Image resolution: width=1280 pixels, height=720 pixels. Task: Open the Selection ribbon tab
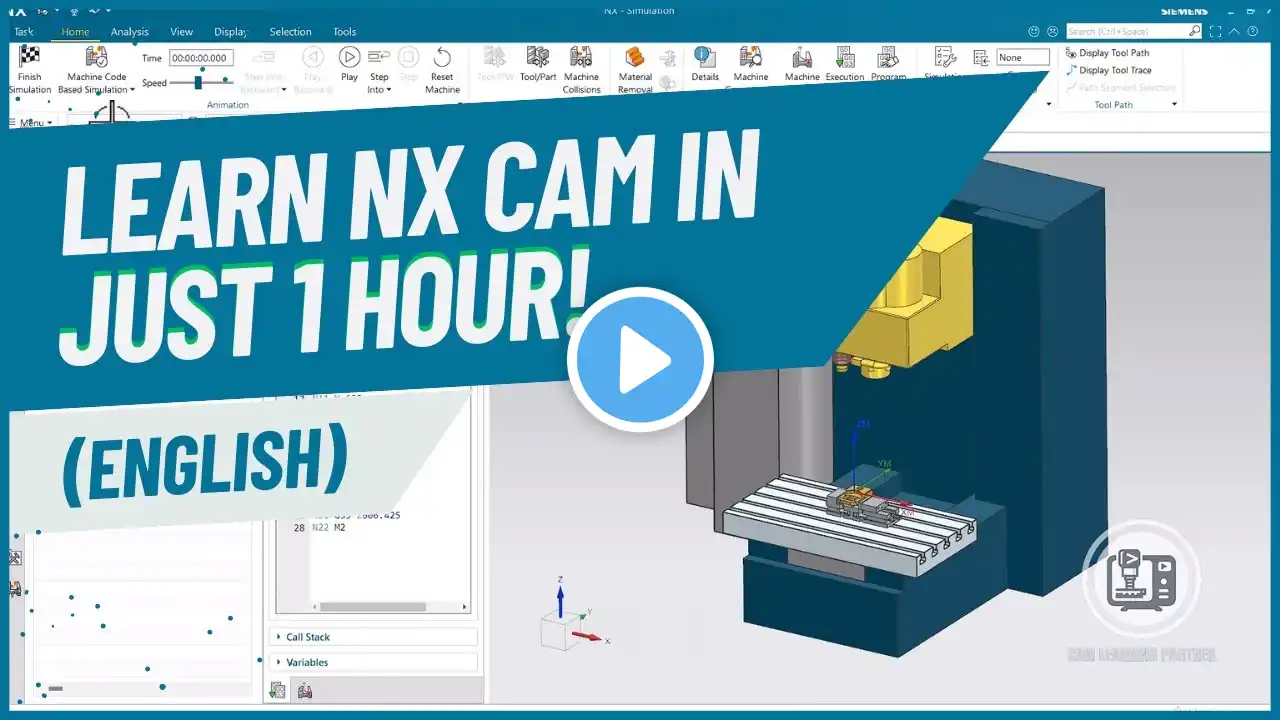coord(290,32)
